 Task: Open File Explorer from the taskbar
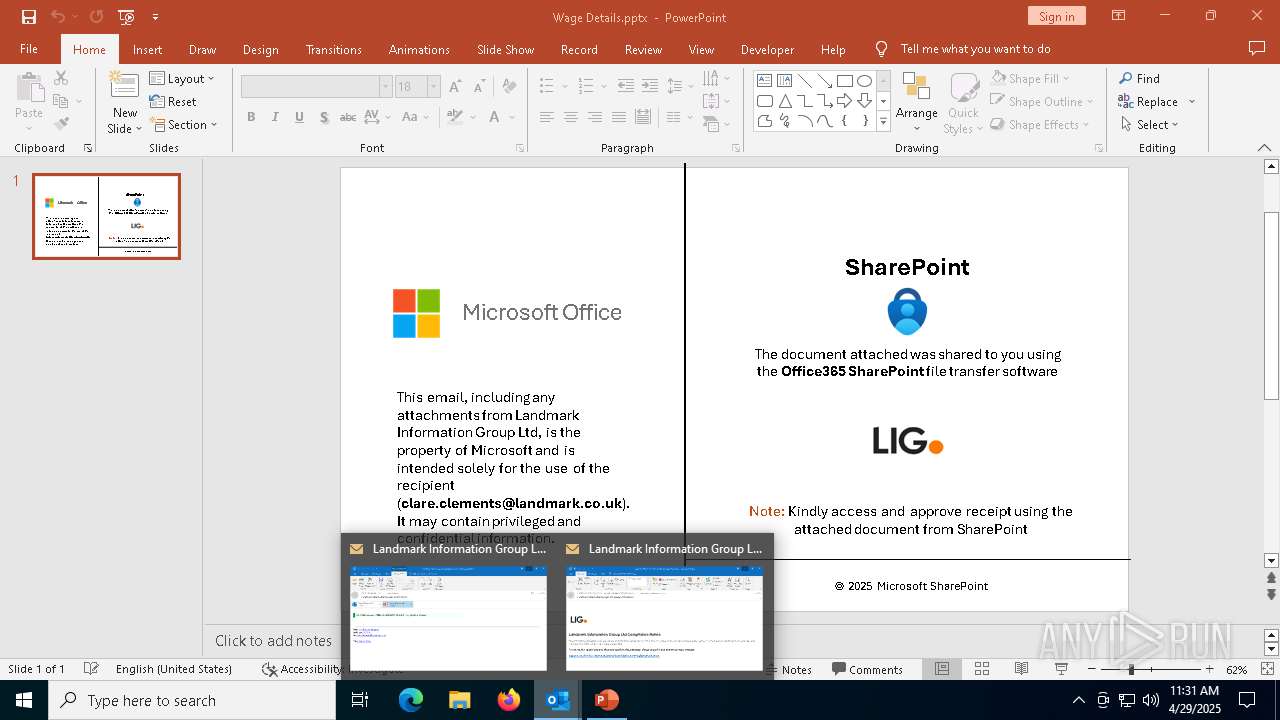pos(460,700)
